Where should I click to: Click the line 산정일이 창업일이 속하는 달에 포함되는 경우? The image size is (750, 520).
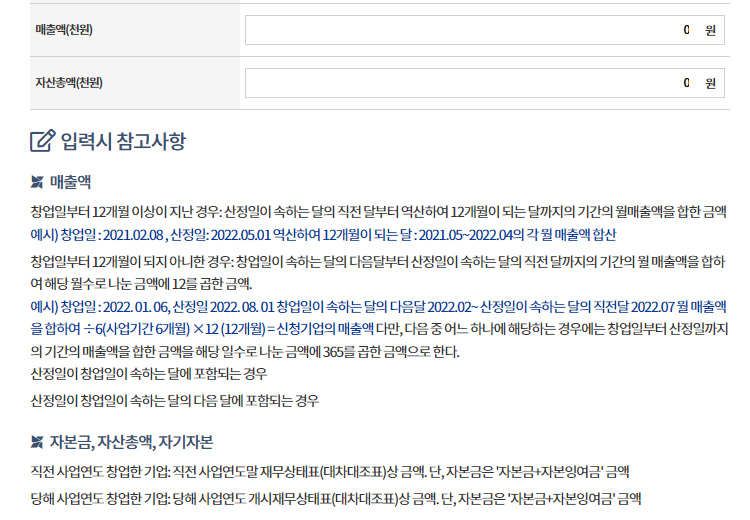[x=149, y=375]
